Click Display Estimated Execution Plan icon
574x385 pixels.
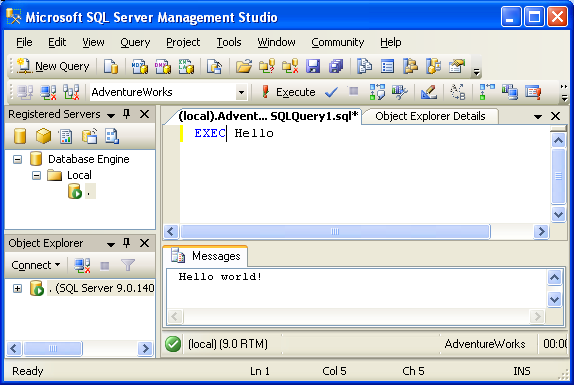[x=377, y=92]
